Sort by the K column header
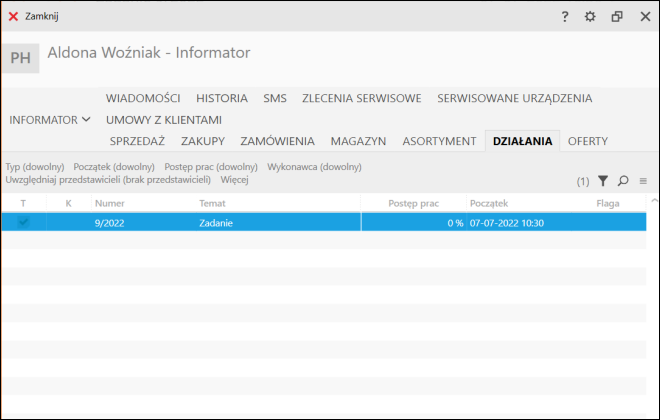 (68, 203)
